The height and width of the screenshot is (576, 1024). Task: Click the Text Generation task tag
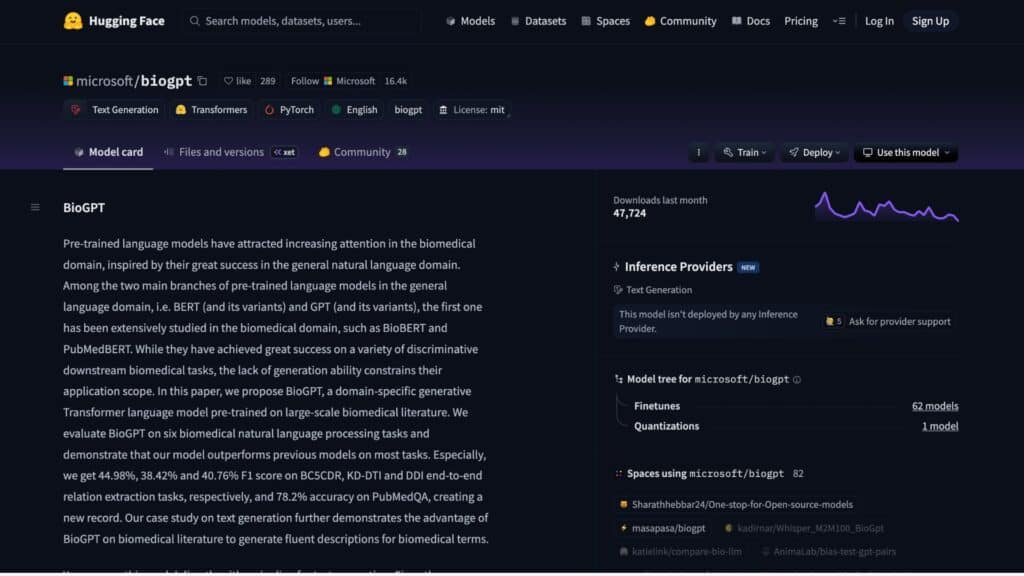115,110
